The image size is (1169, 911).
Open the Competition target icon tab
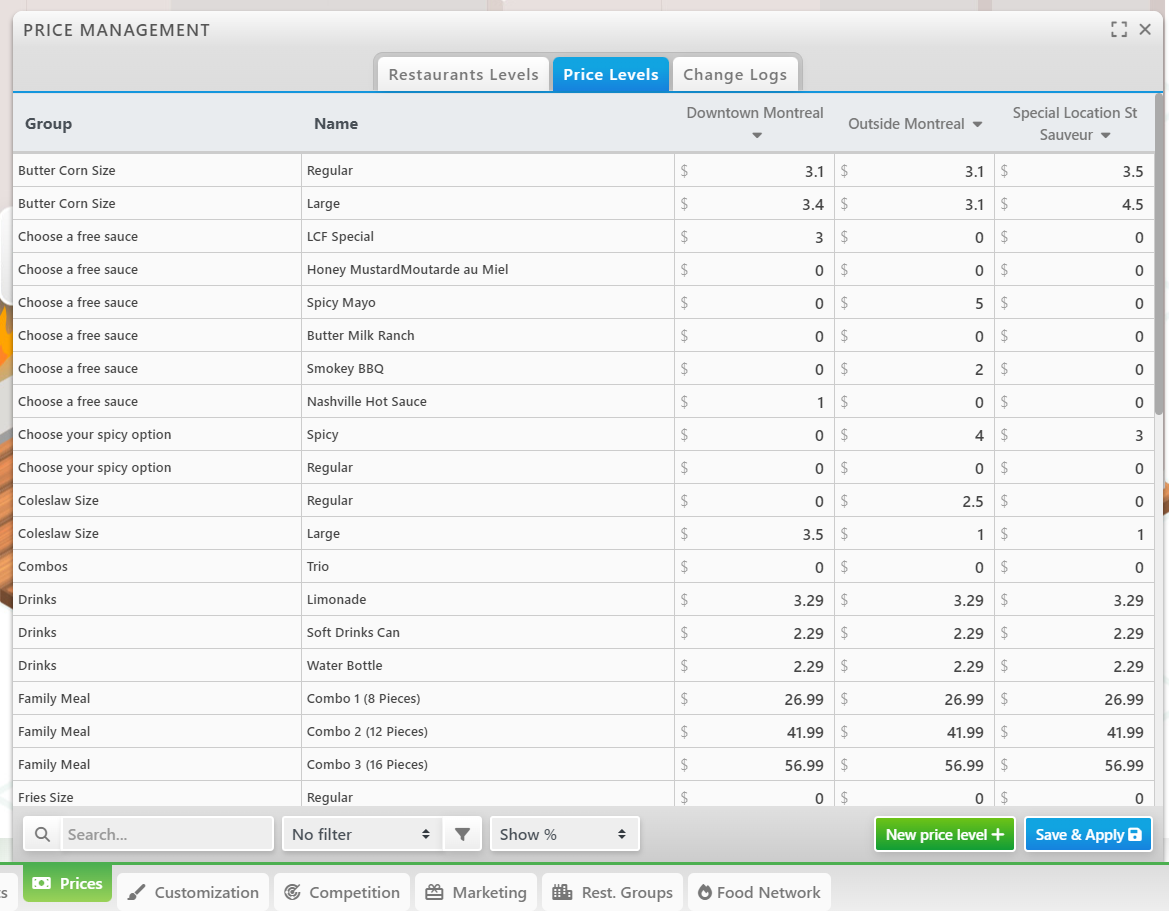[343, 892]
